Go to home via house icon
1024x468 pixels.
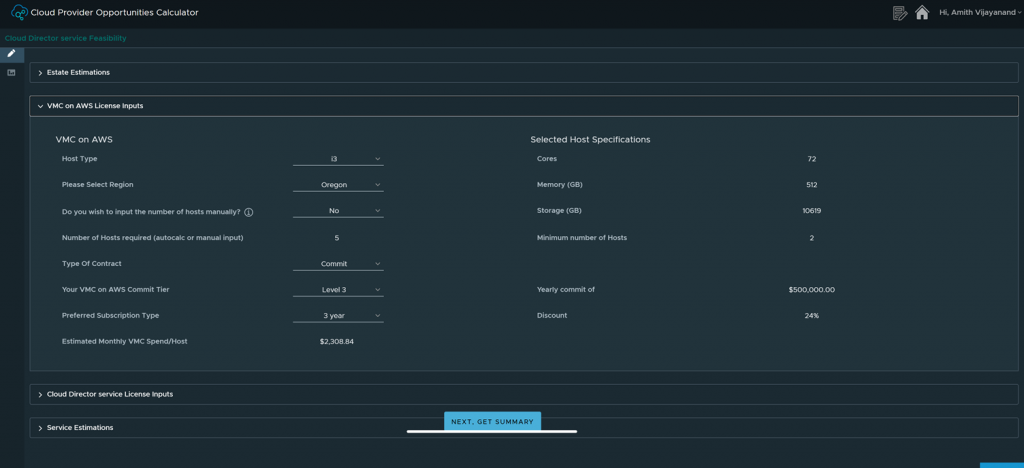tap(922, 13)
